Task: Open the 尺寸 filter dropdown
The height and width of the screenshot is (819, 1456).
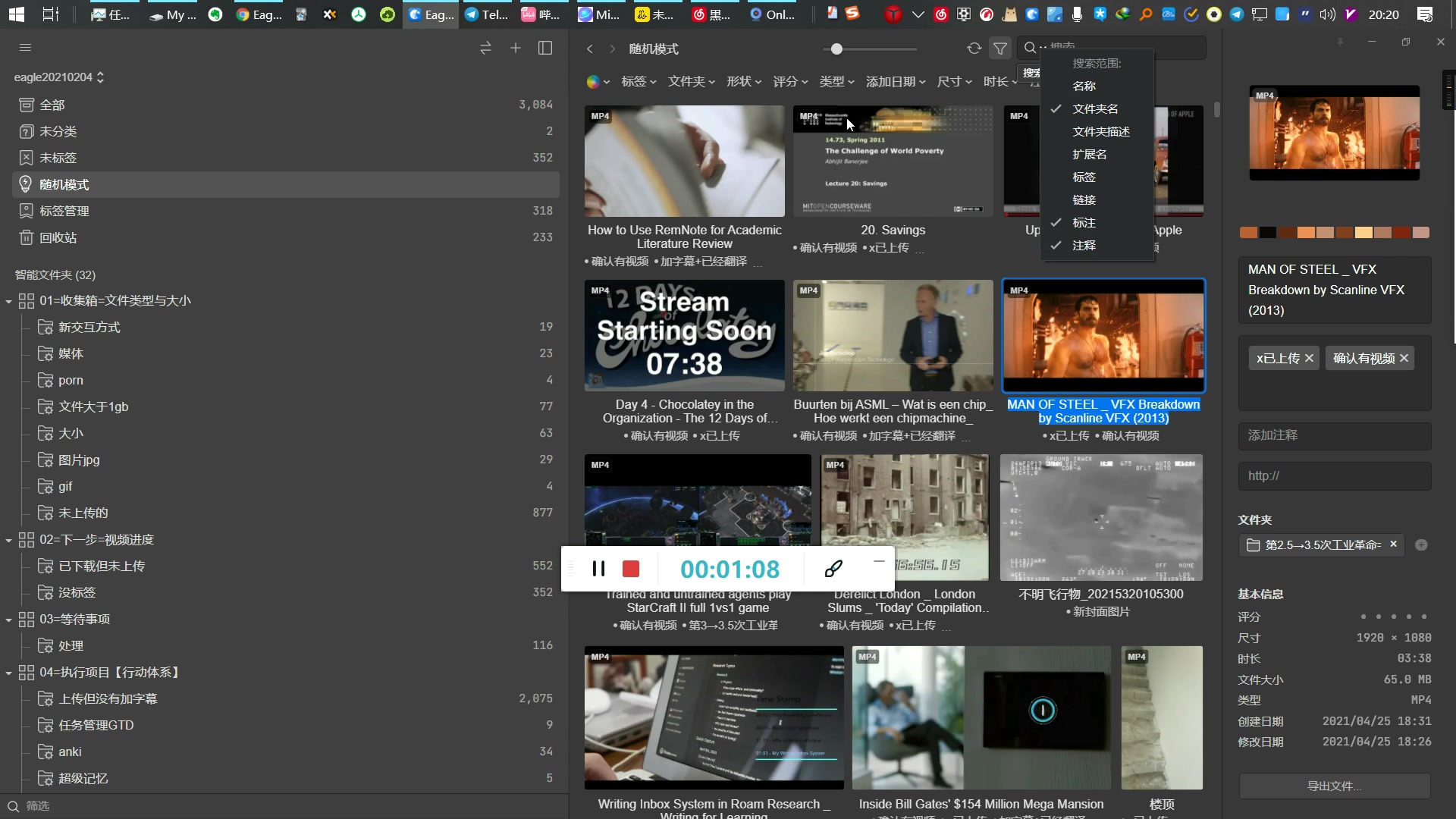Action: 955,81
